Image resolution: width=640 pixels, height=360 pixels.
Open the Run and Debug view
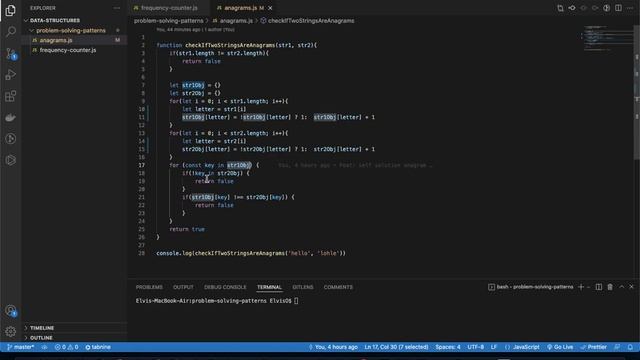point(11,75)
